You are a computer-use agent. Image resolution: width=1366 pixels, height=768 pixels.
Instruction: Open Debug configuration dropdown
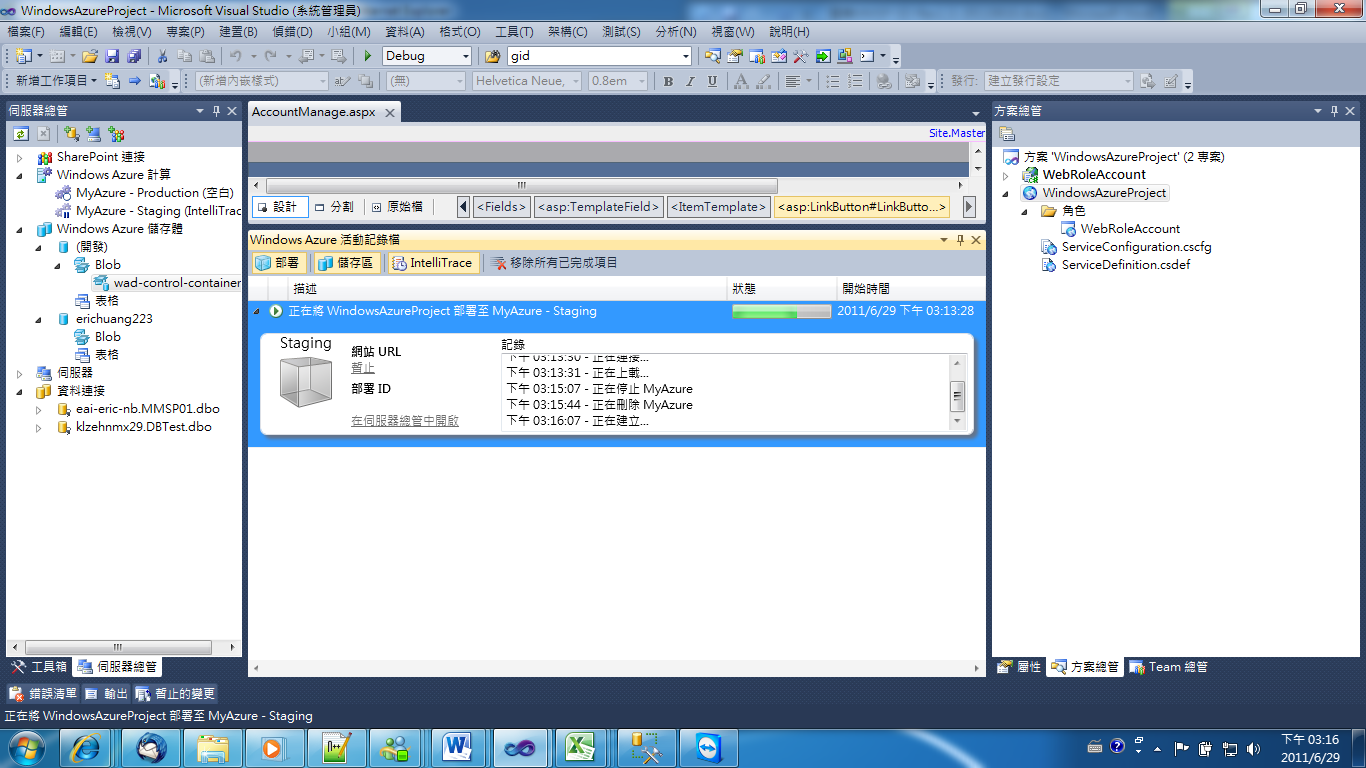(x=464, y=56)
